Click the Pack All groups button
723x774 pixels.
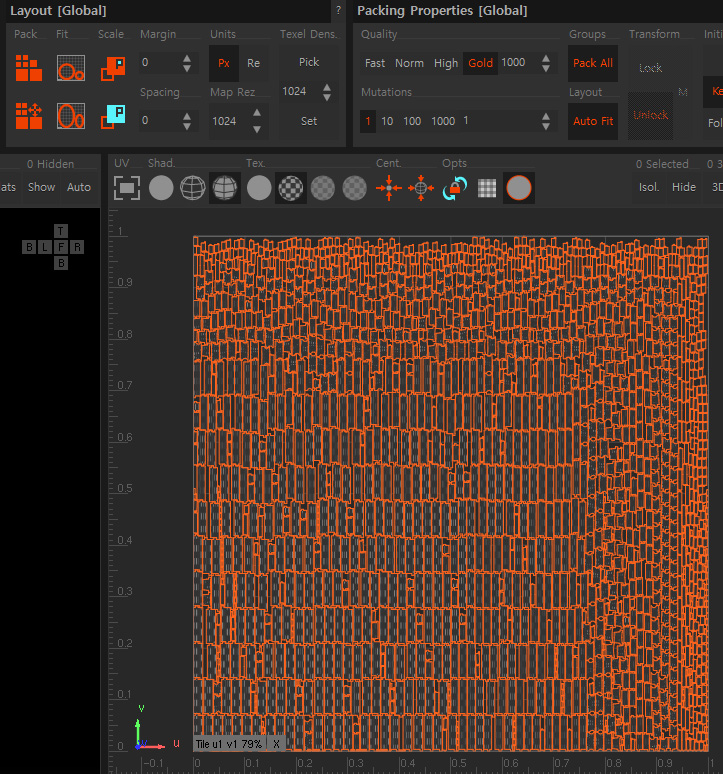click(x=593, y=63)
